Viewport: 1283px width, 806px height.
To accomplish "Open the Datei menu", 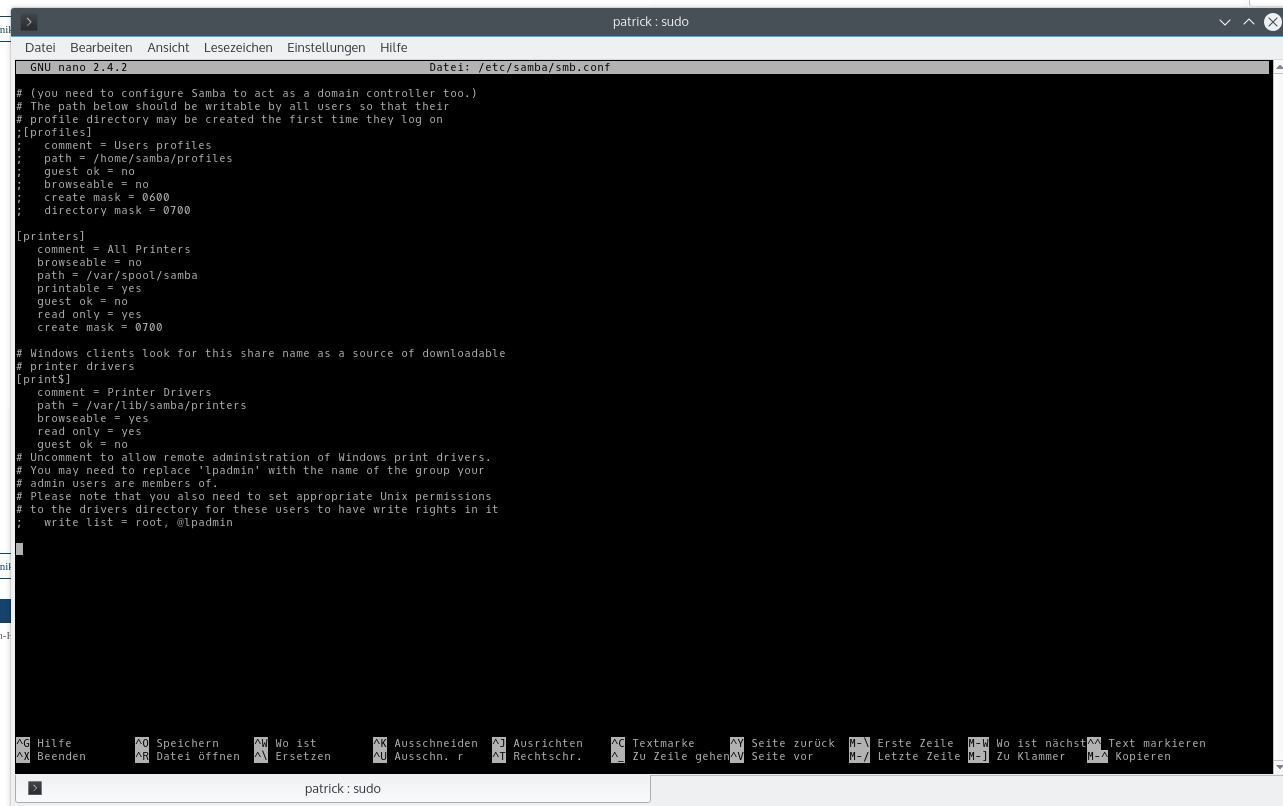I will tap(40, 47).
